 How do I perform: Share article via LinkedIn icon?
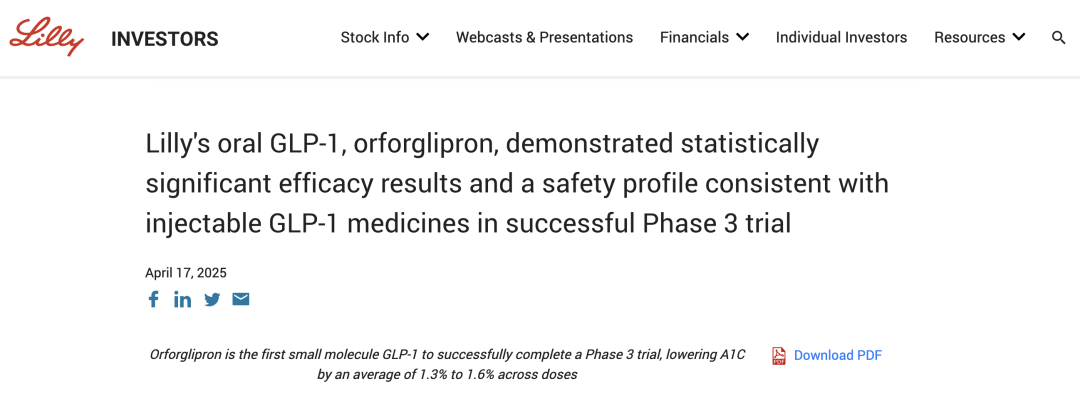[183, 299]
